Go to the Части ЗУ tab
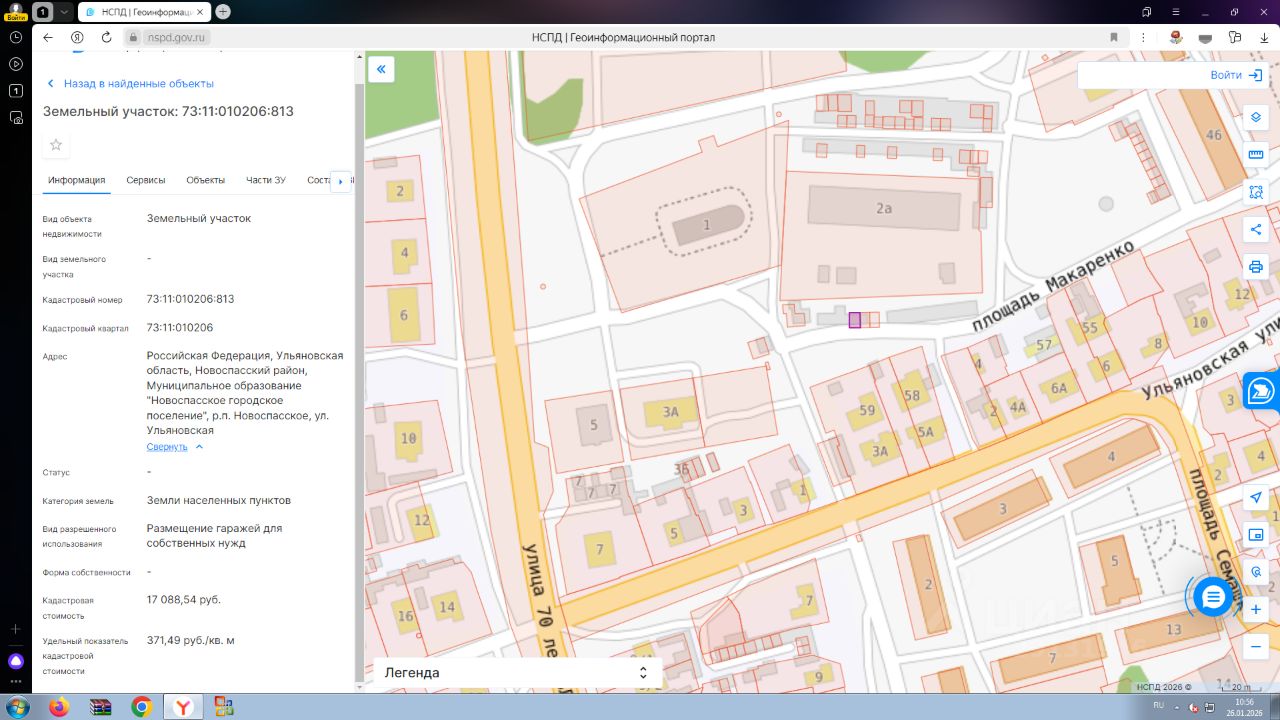The width and height of the screenshot is (1280, 720). point(266,180)
